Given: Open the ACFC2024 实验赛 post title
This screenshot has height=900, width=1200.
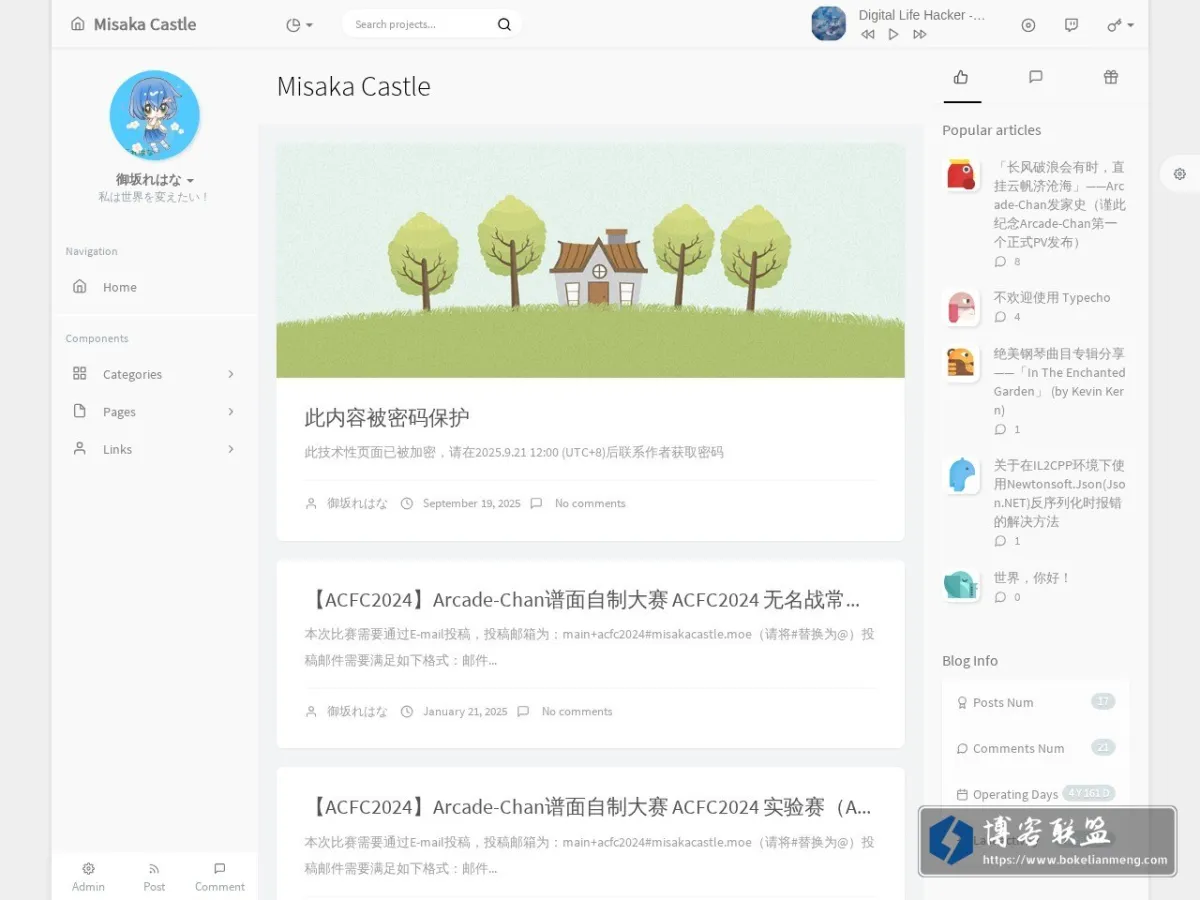Looking at the screenshot, I should tap(588, 807).
